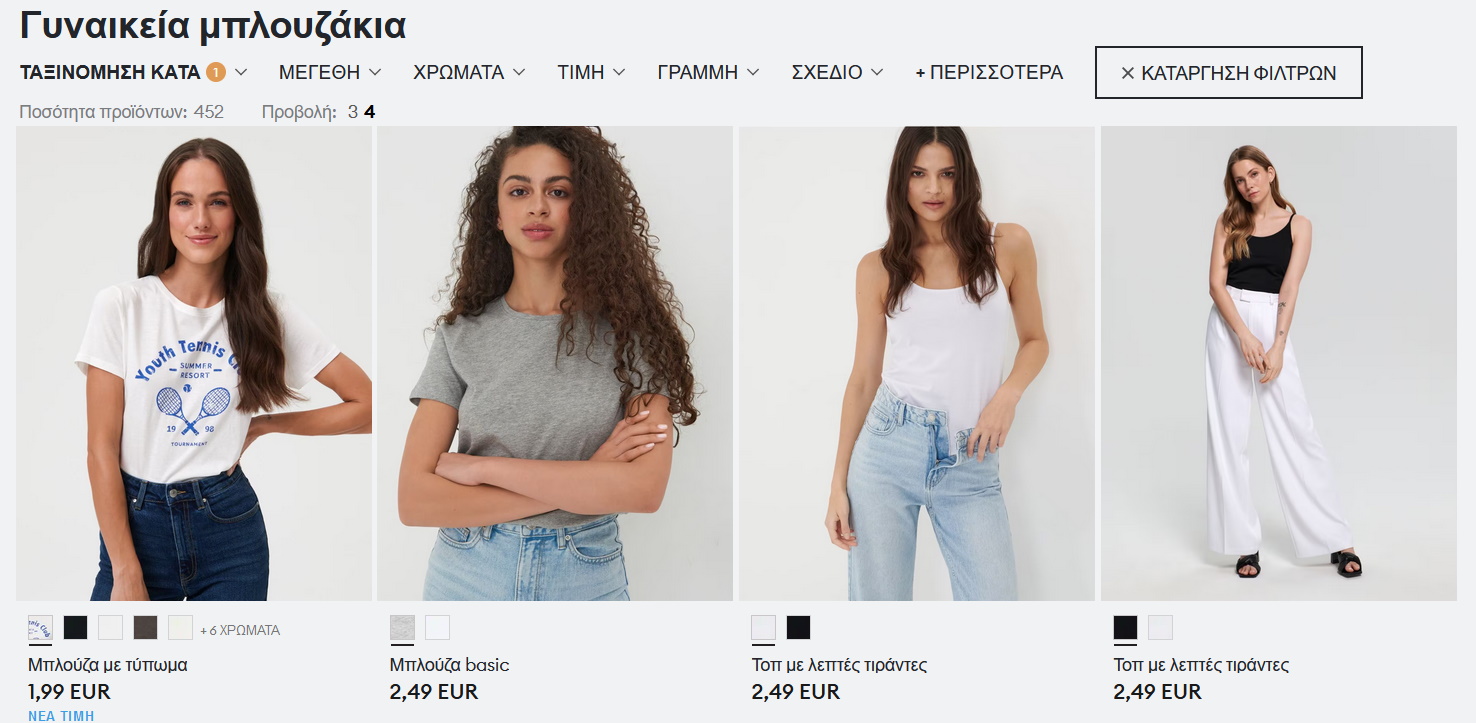
Task: Choose grey melange swatch for Μπλούζα basic
Action: [402, 628]
